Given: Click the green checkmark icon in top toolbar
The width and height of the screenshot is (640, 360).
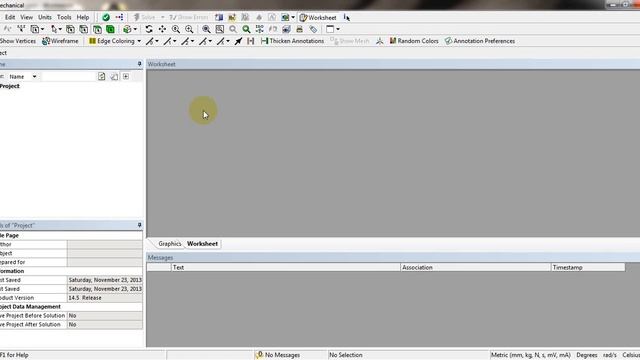Looking at the screenshot, I should point(106,17).
